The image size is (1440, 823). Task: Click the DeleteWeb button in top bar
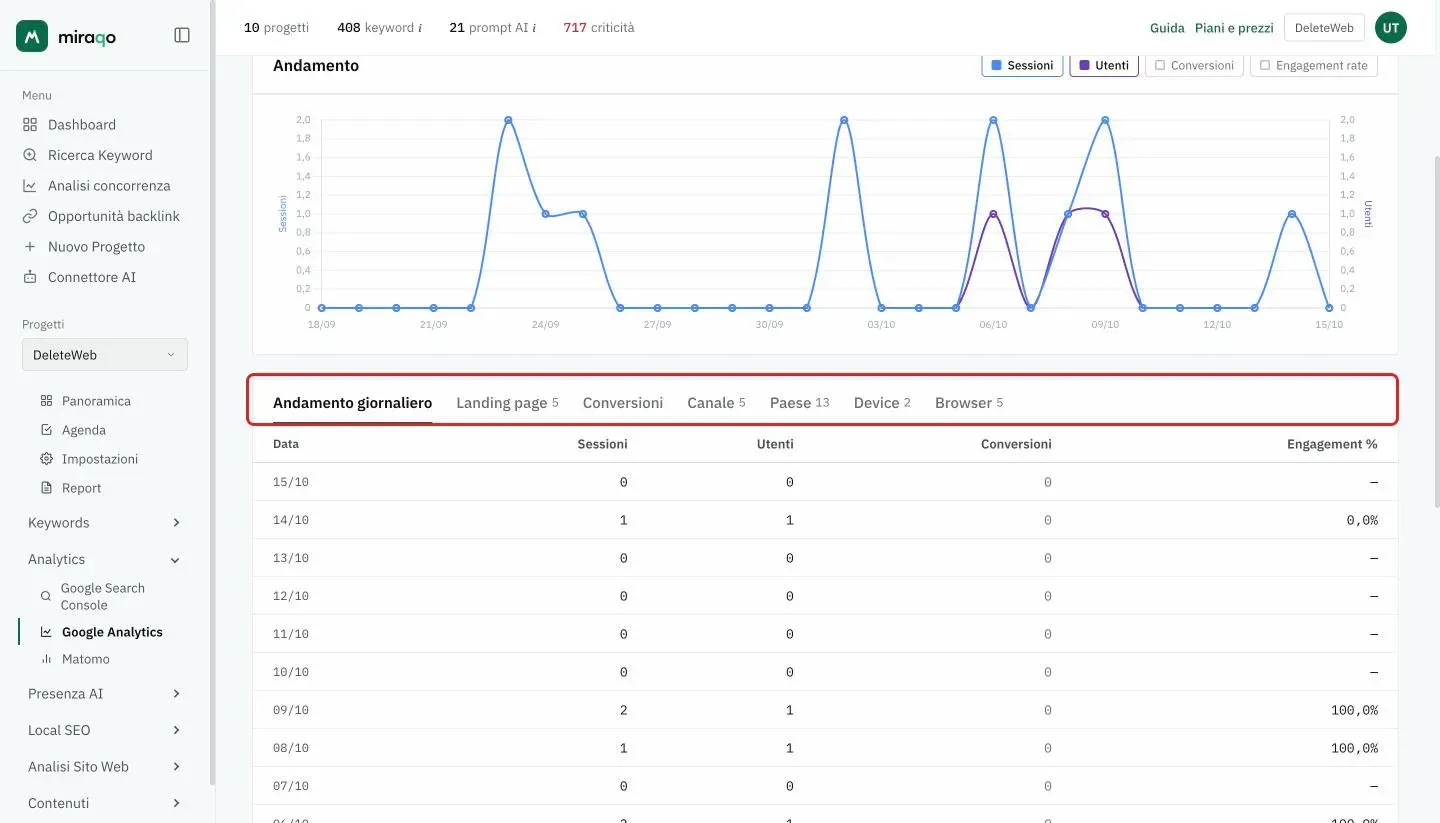(x=1324, y=28)
